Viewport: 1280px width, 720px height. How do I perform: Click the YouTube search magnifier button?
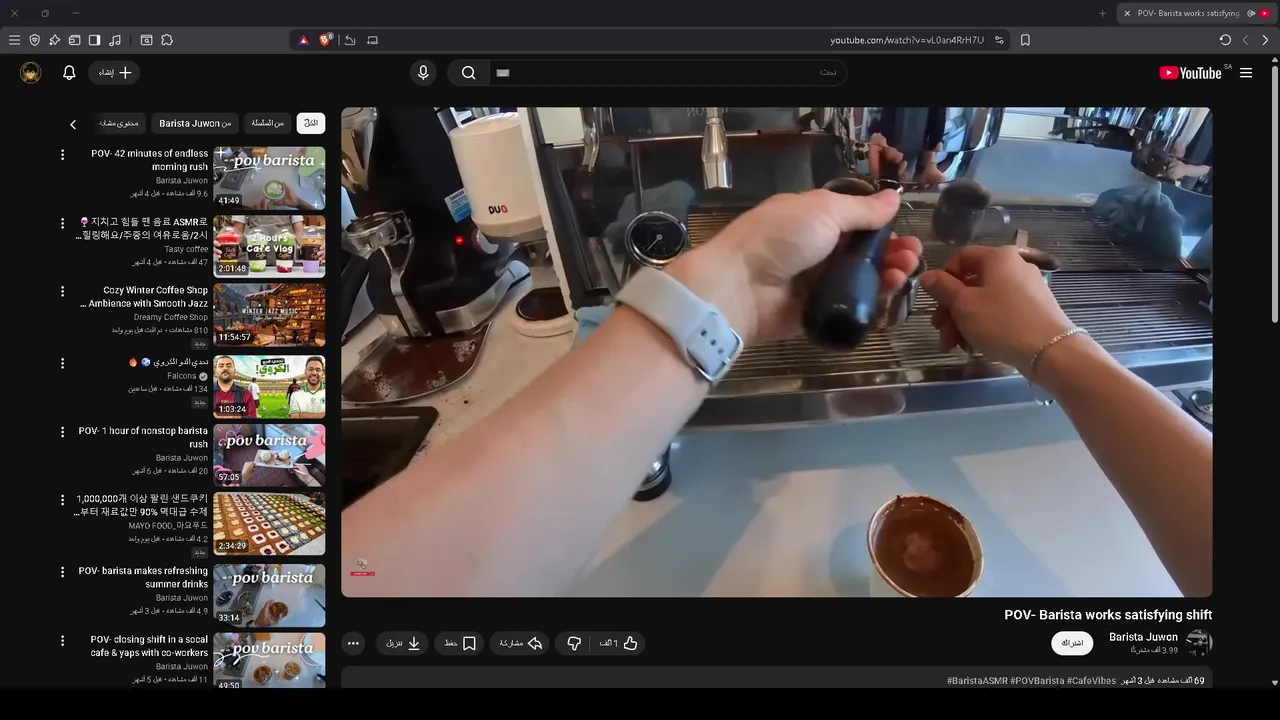click(x=468, y=73)
